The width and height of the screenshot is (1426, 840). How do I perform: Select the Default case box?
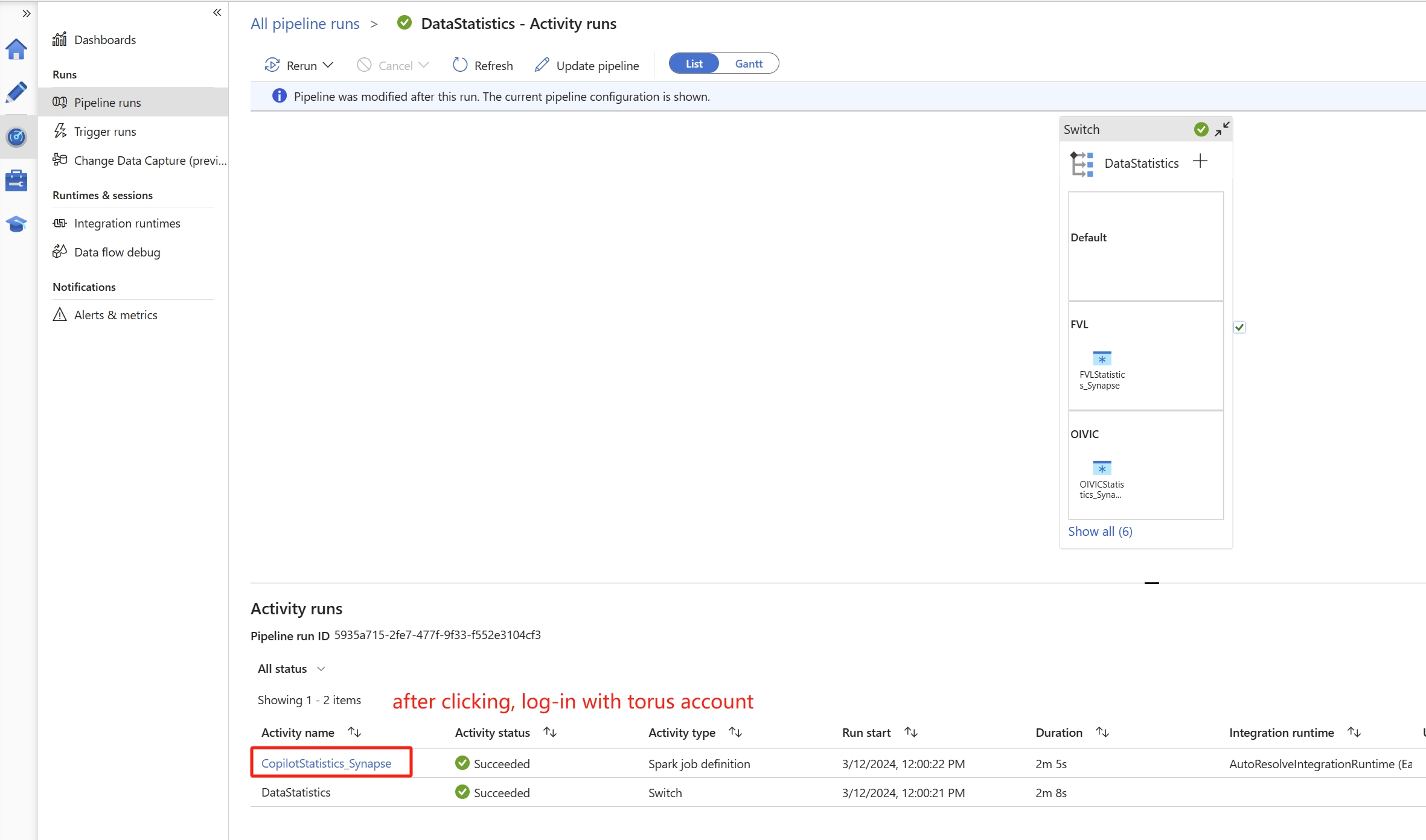[x=1146, y=246]
